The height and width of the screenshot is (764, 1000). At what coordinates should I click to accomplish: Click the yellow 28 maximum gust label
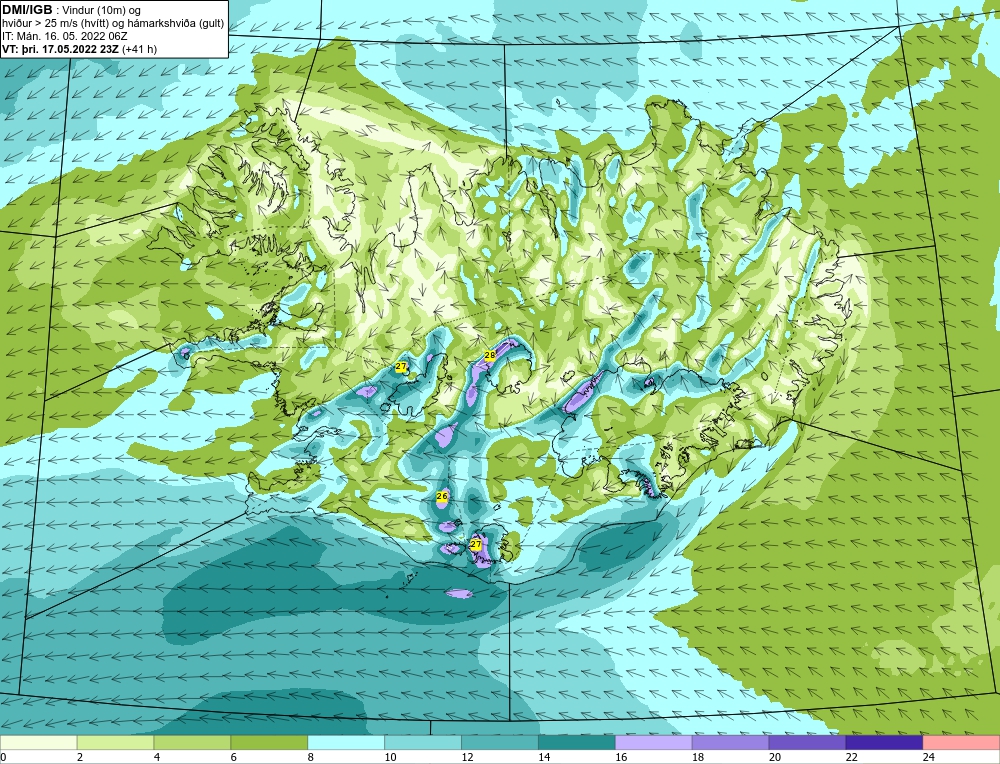(490, 355)
